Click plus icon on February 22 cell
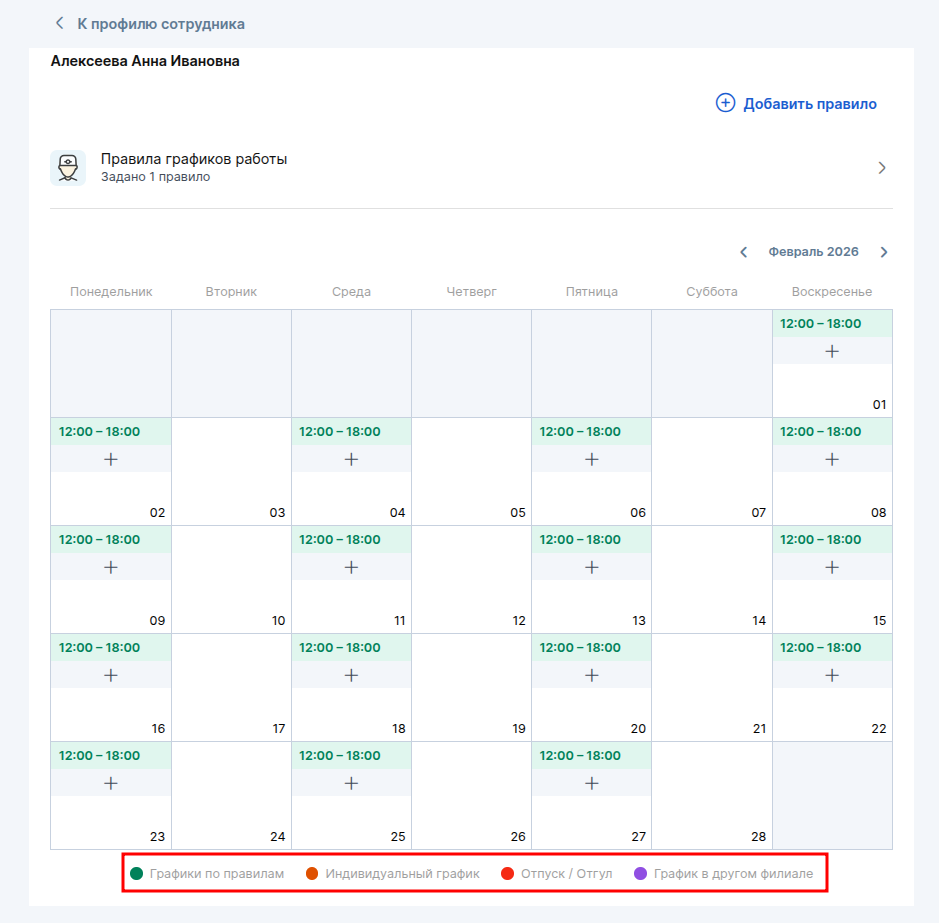The width and height of the screenshot is (939, 923). click(832, 675)
